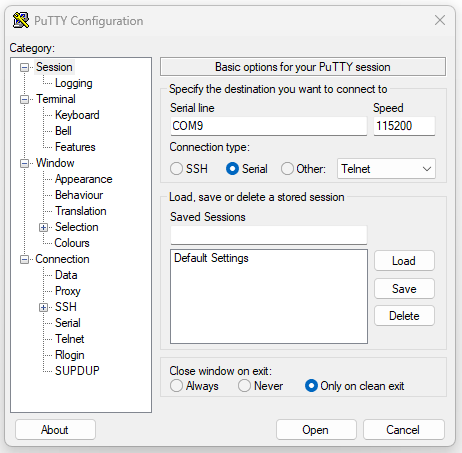Screen dimensions: 462x453
Task: Click the Speed field showing 115200
Action: click(404, 126)
